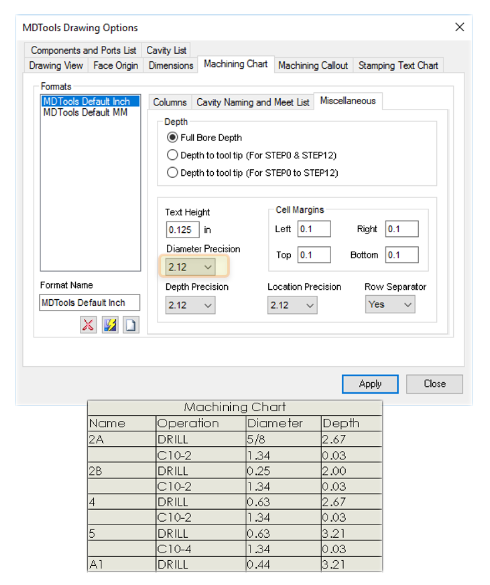Click the Operation column header

(x=201, y=423)
